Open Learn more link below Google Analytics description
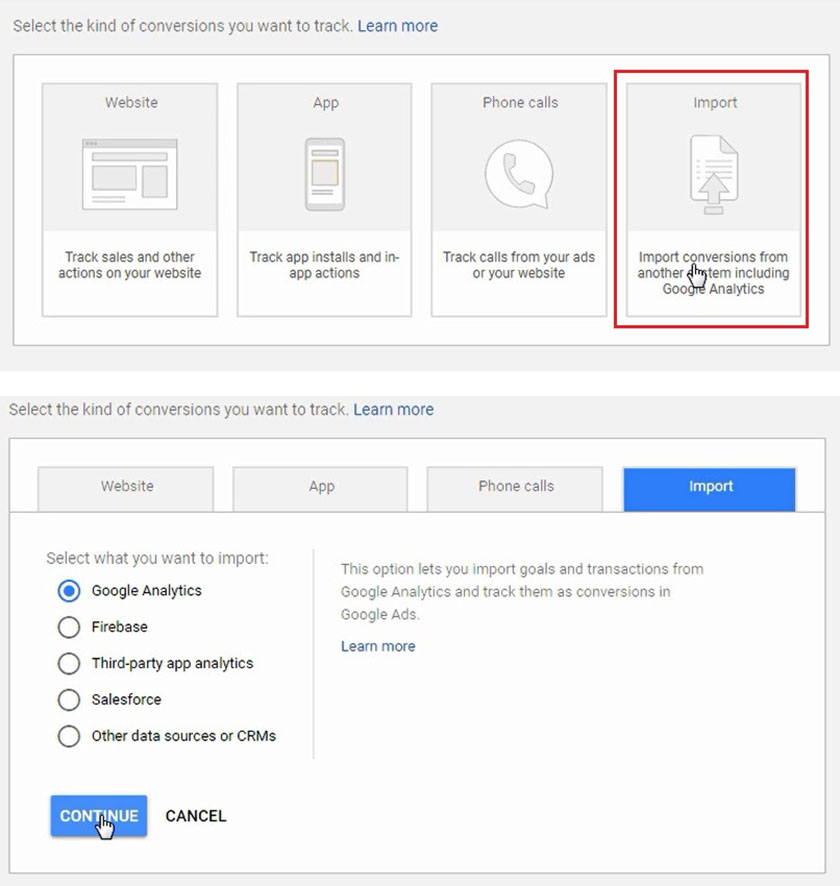 pyautogui.click(x=378, y=646)
